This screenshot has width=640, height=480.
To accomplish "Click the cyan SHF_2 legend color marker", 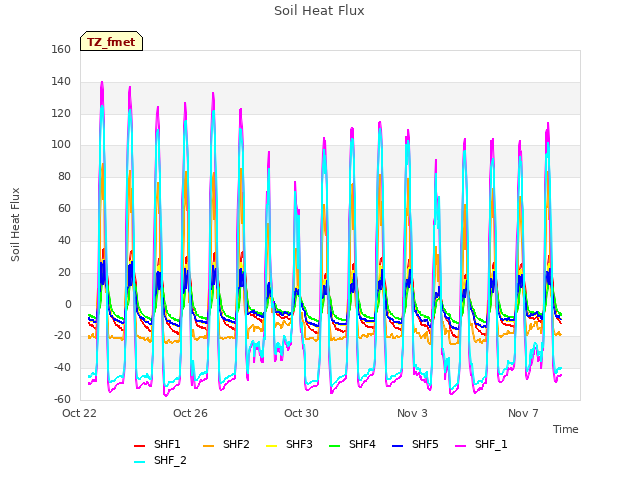I will point(140,462).
